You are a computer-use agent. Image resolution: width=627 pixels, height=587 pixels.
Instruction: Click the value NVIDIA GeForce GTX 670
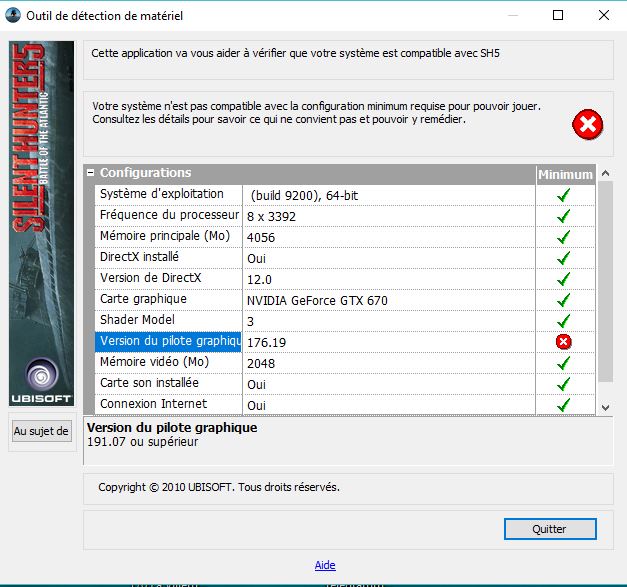317,301
